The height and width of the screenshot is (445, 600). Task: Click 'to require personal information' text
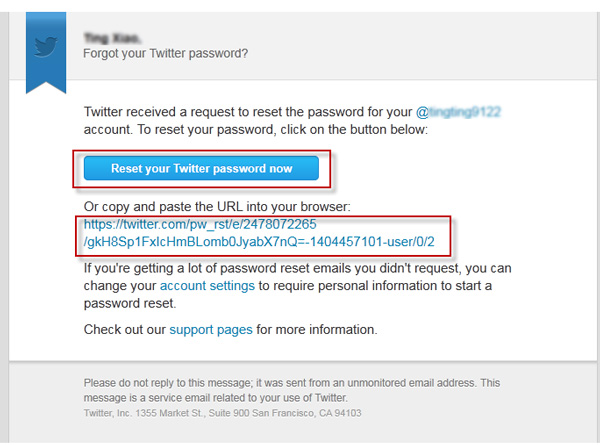(x=375, y=286)
